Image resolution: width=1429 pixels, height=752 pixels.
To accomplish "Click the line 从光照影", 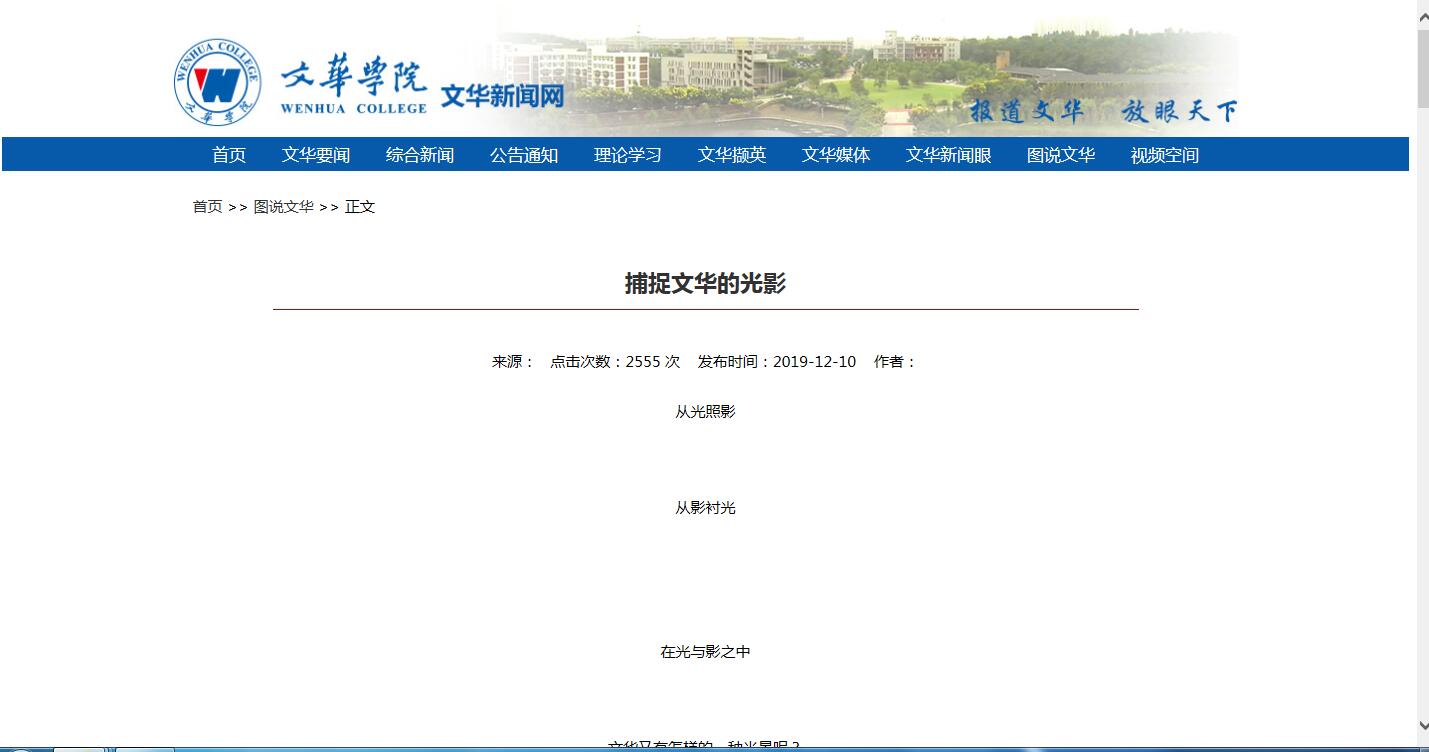I will pos(705,412).
